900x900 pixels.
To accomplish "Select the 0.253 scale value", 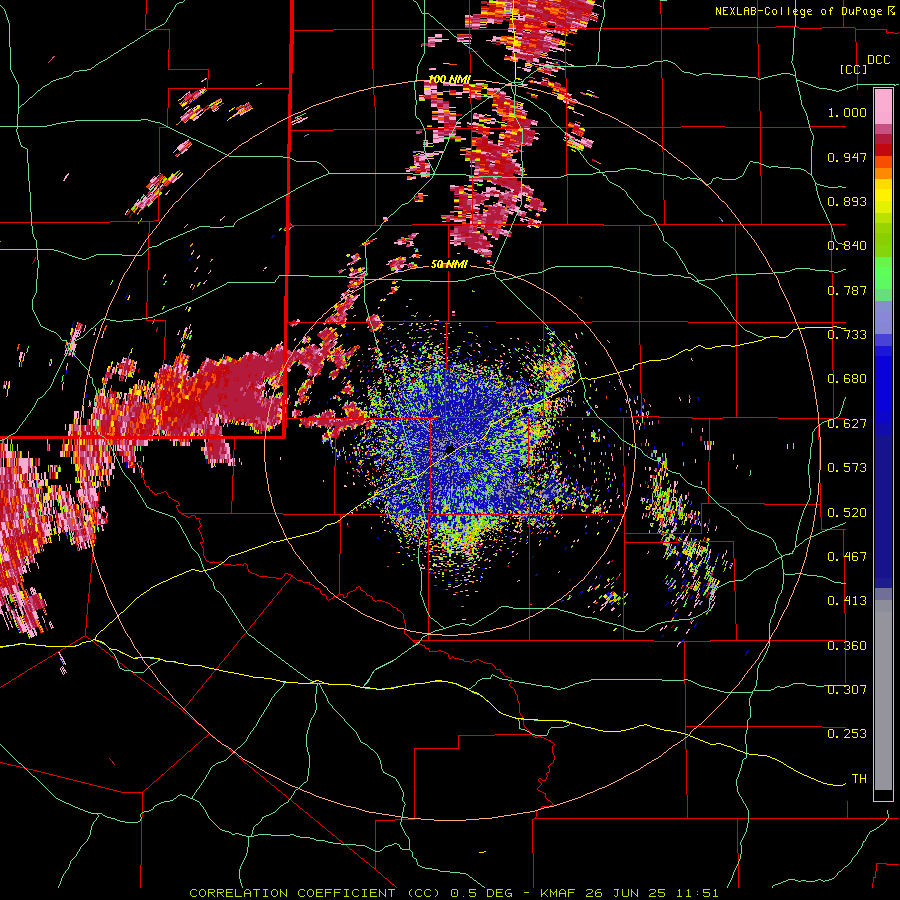I will click(847, 734).
